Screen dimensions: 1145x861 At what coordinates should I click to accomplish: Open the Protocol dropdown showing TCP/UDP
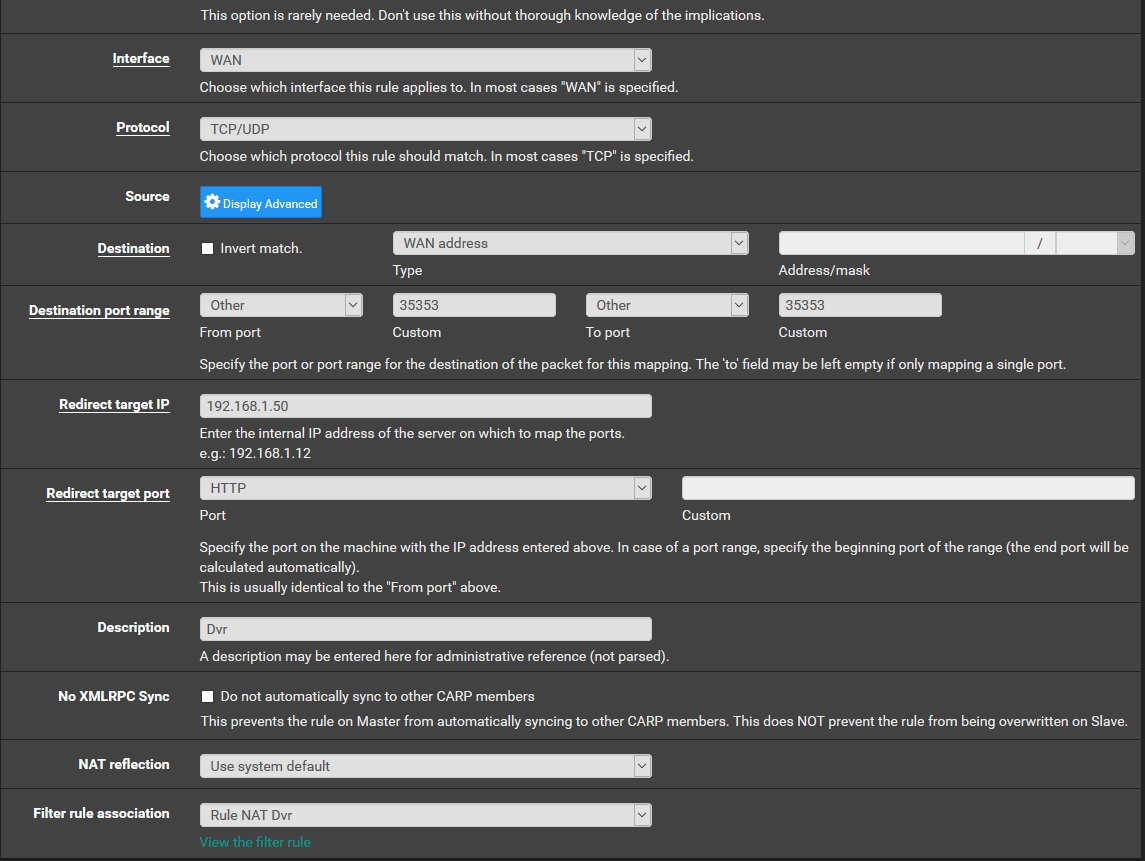click(425, 129)
